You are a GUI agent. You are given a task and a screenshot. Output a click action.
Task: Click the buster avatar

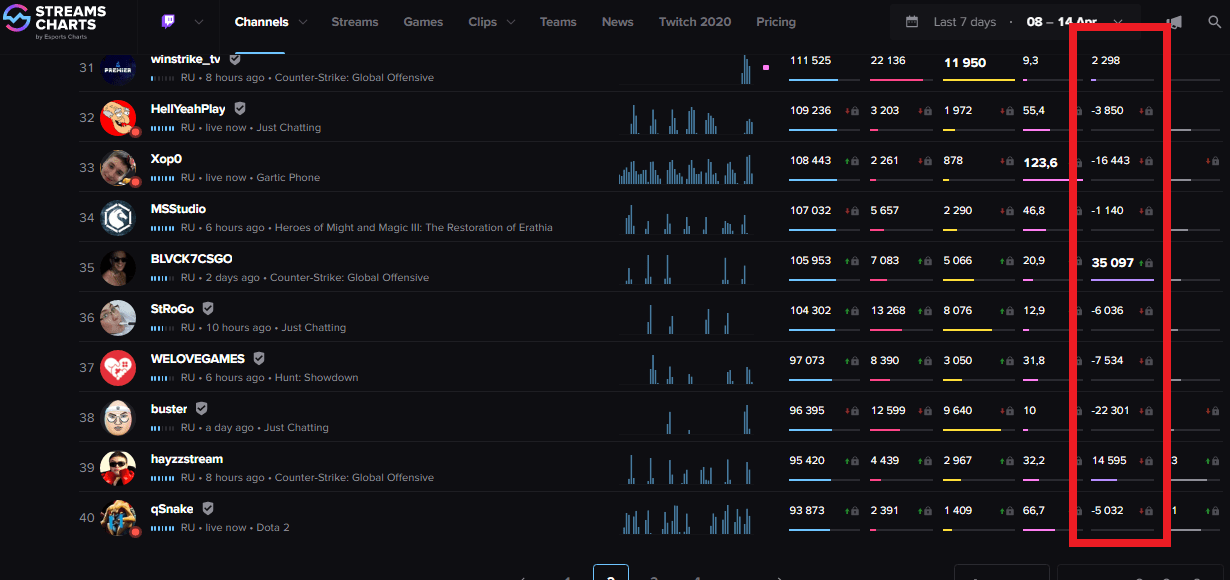coord(118,417)
